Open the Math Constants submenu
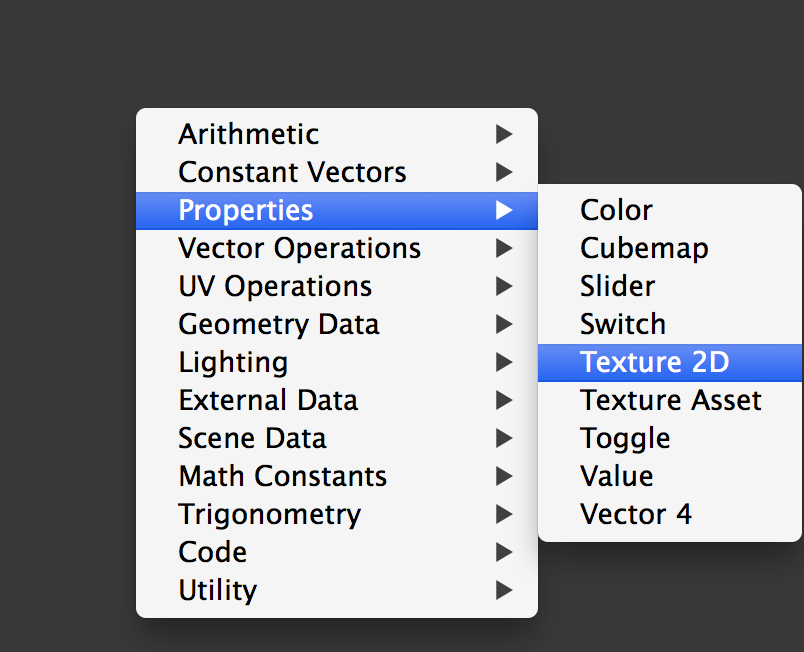The height and width of the screenshot is (652, 804). 282,476
